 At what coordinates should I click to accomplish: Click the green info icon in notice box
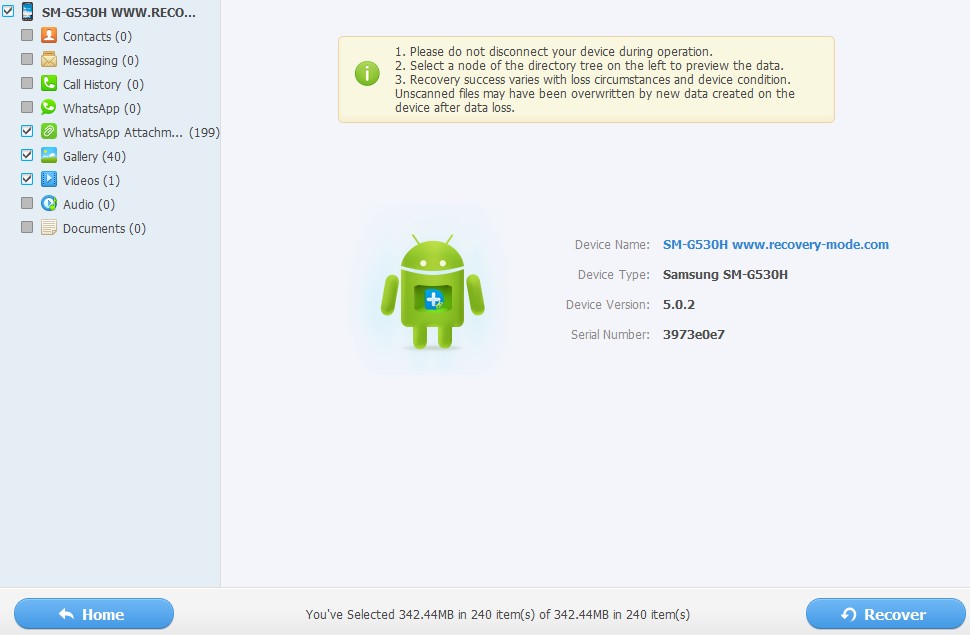(x=367, y=74)
